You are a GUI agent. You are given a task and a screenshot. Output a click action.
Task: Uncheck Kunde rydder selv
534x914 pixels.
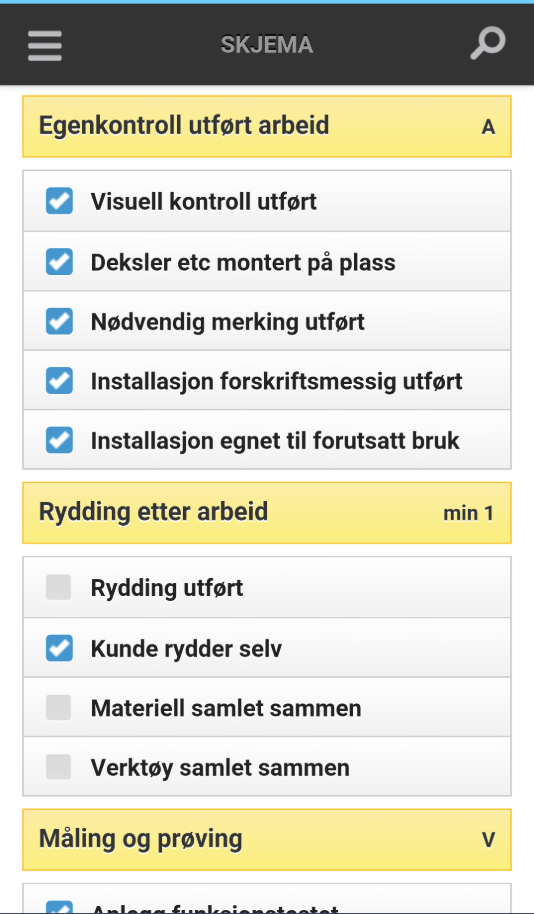(59, 648)
